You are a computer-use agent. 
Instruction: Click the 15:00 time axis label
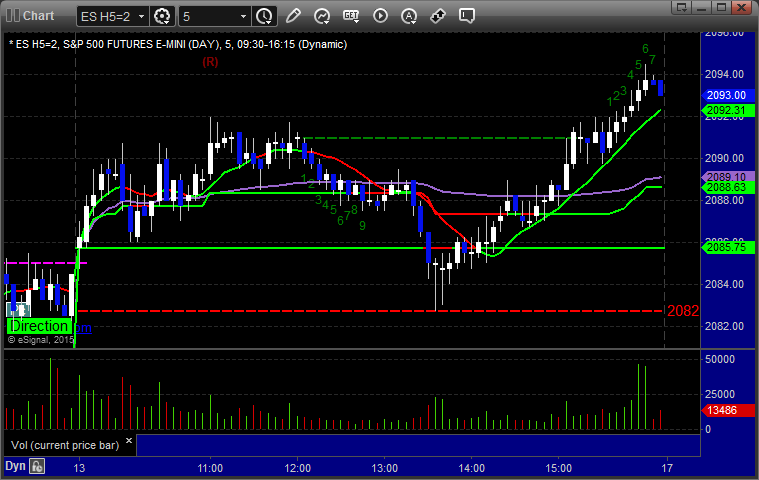coord(559,468)
